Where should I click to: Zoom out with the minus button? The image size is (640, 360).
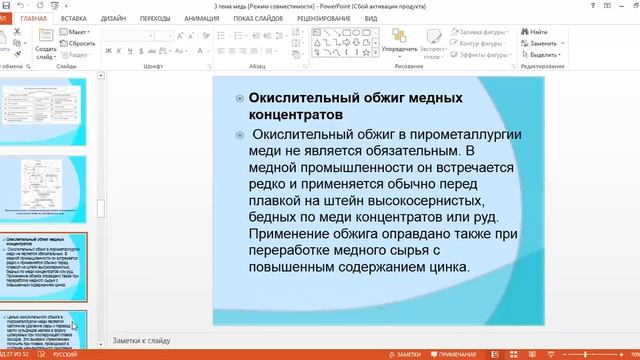564,354
